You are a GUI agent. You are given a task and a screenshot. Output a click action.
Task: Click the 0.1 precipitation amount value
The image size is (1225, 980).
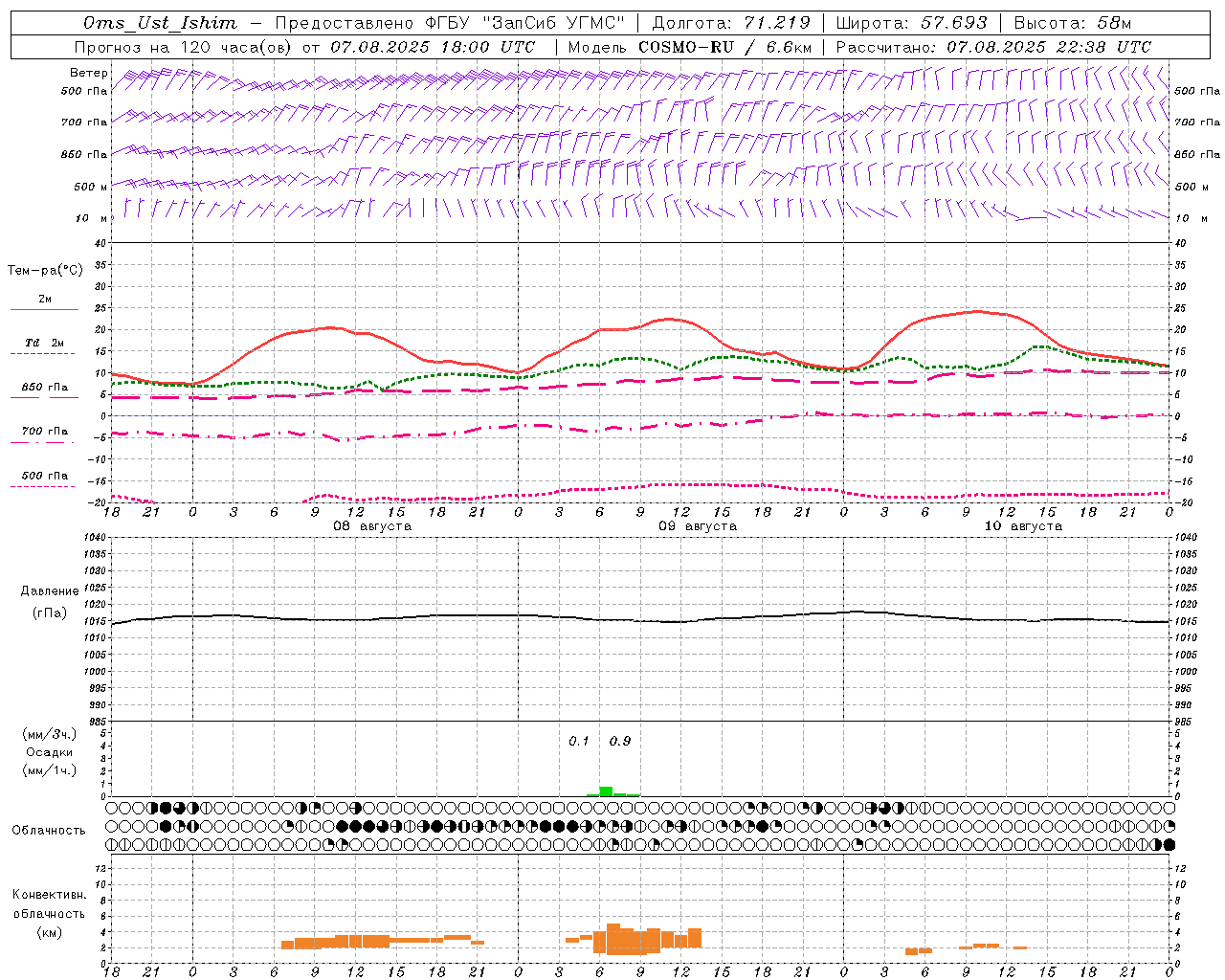click(579, 742)
